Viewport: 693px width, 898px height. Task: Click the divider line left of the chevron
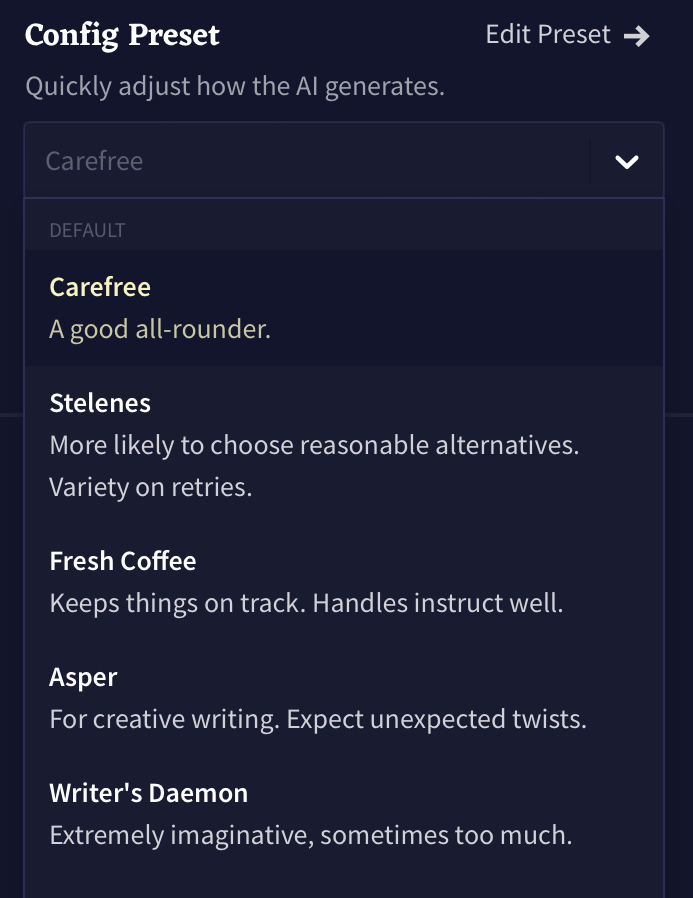click(x=591, y=162)
